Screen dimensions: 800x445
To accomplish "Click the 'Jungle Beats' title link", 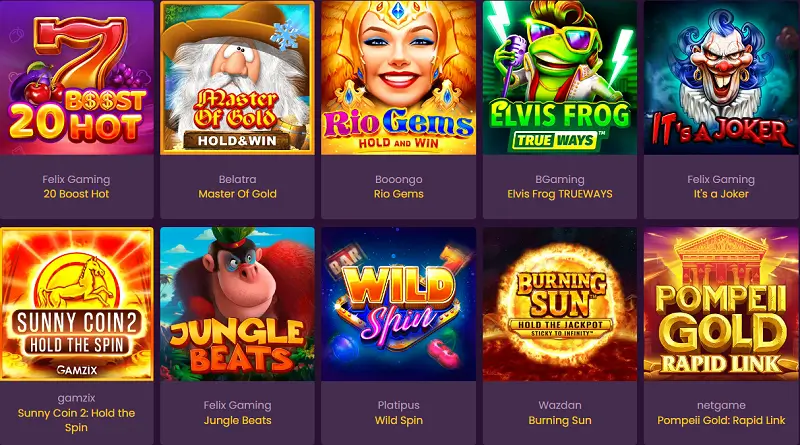I will tap(237, 421).
